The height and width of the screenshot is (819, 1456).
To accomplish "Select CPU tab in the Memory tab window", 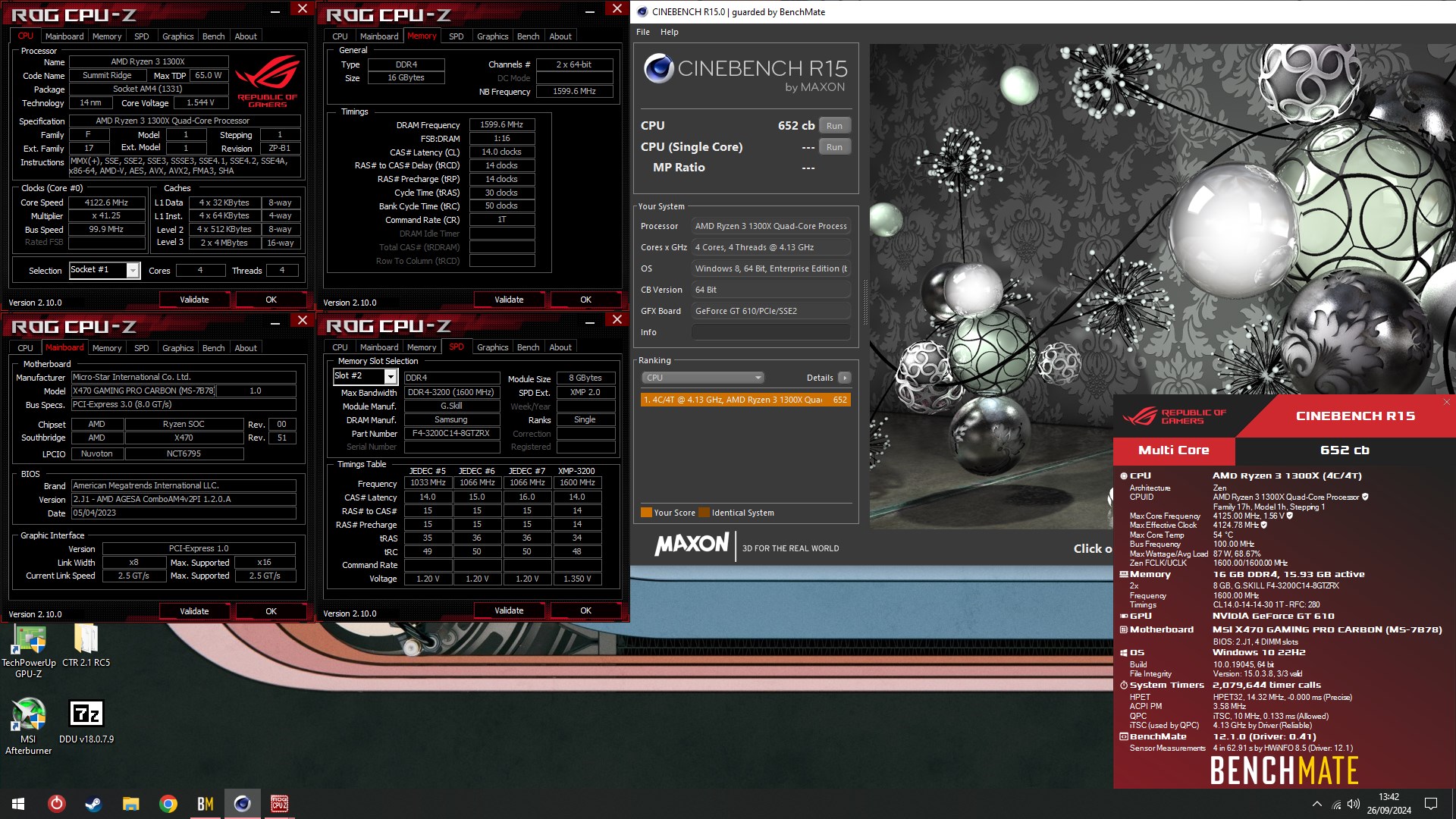I will 340,36.
